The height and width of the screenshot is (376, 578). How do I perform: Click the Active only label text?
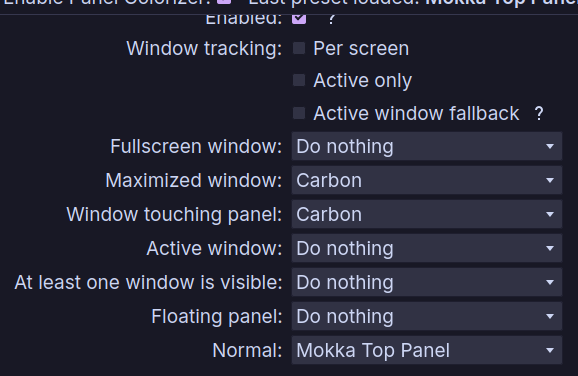point(363,81)
